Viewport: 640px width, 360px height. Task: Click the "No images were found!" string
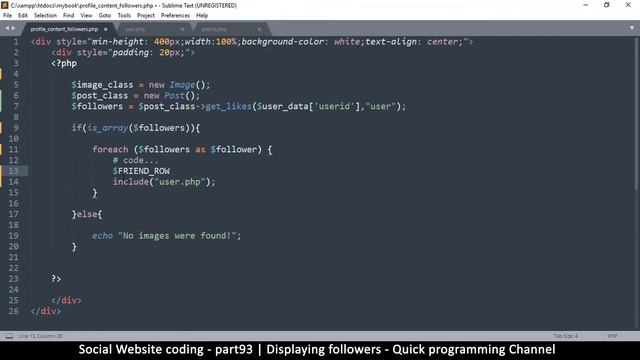pos(177,236)
